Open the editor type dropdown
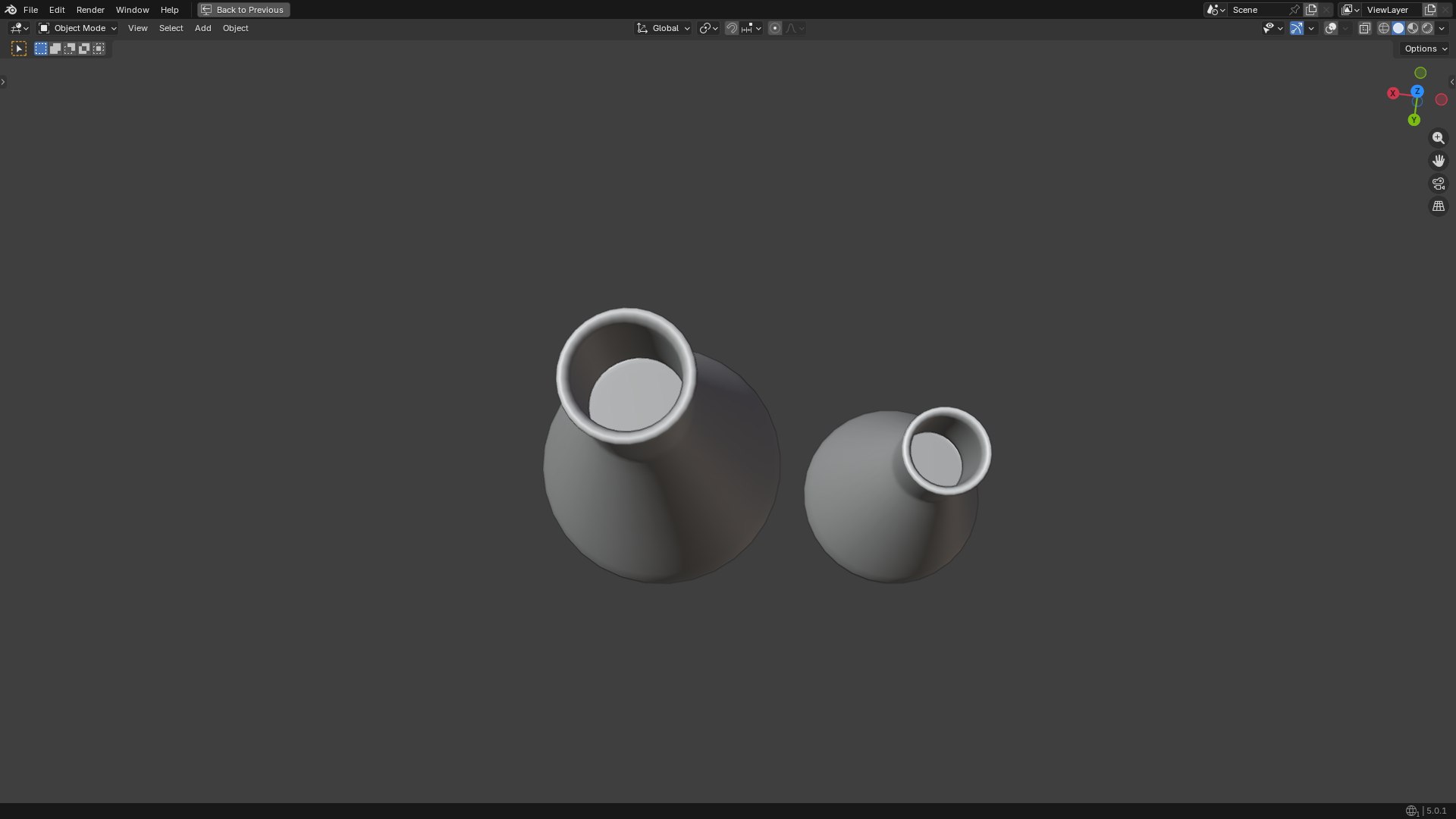The width and height of the screenshot is (1456, 819). [19, 28]
